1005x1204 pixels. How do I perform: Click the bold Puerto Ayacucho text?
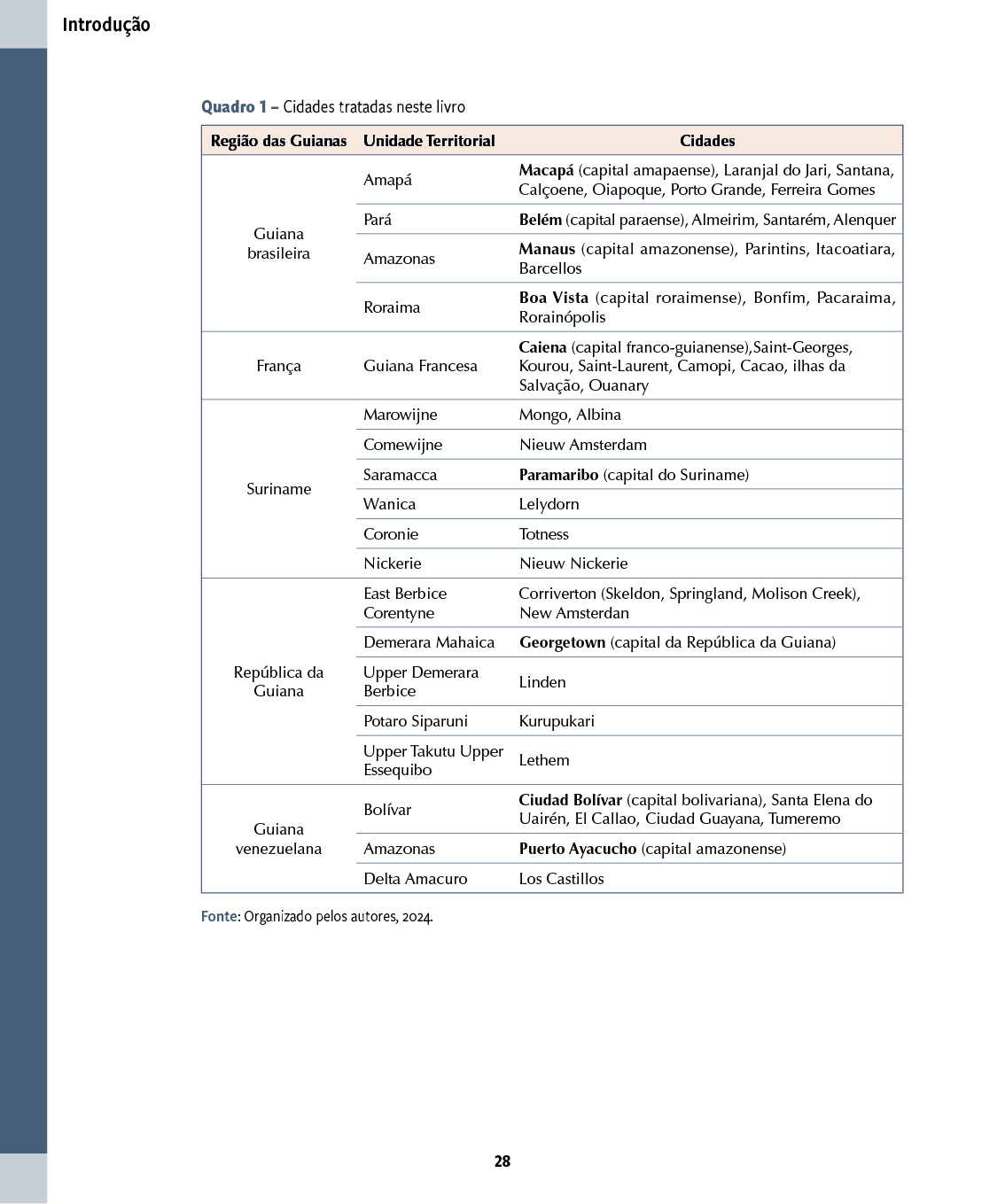[578, 849]
